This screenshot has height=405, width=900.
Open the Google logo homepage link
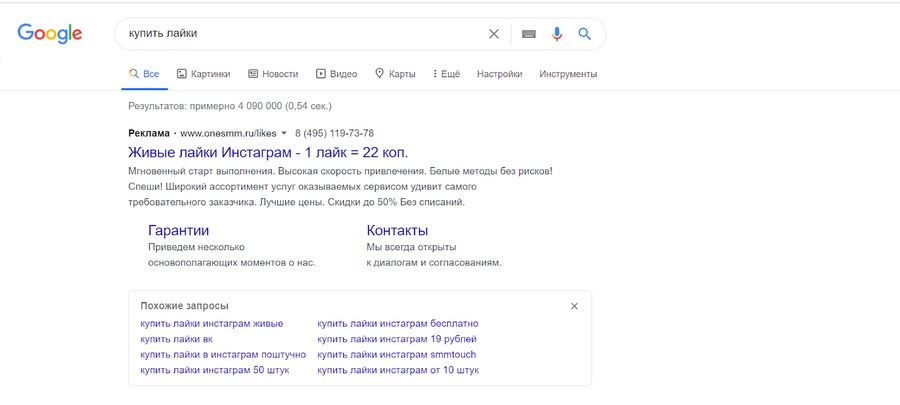tap(49, 34)
